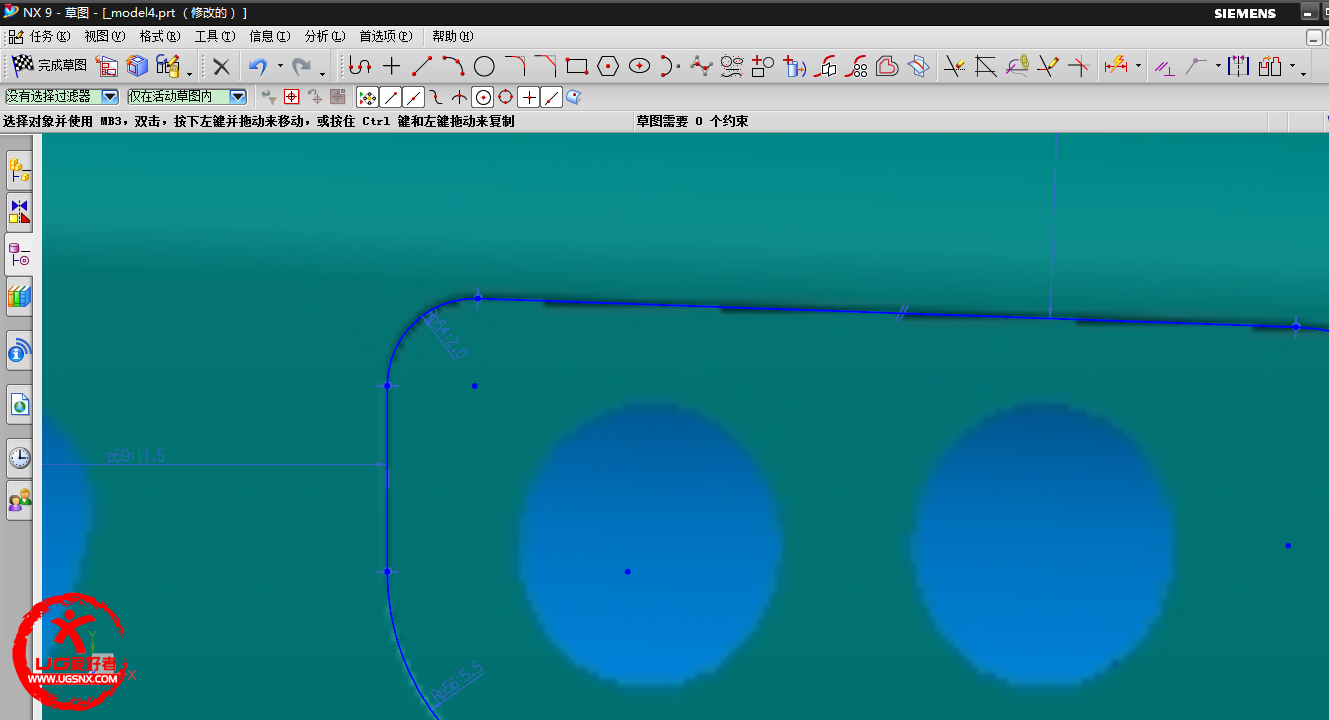Viewport: 1329px width, 720px height.
Task: Toggle Control Point snap
Action: 436,97
